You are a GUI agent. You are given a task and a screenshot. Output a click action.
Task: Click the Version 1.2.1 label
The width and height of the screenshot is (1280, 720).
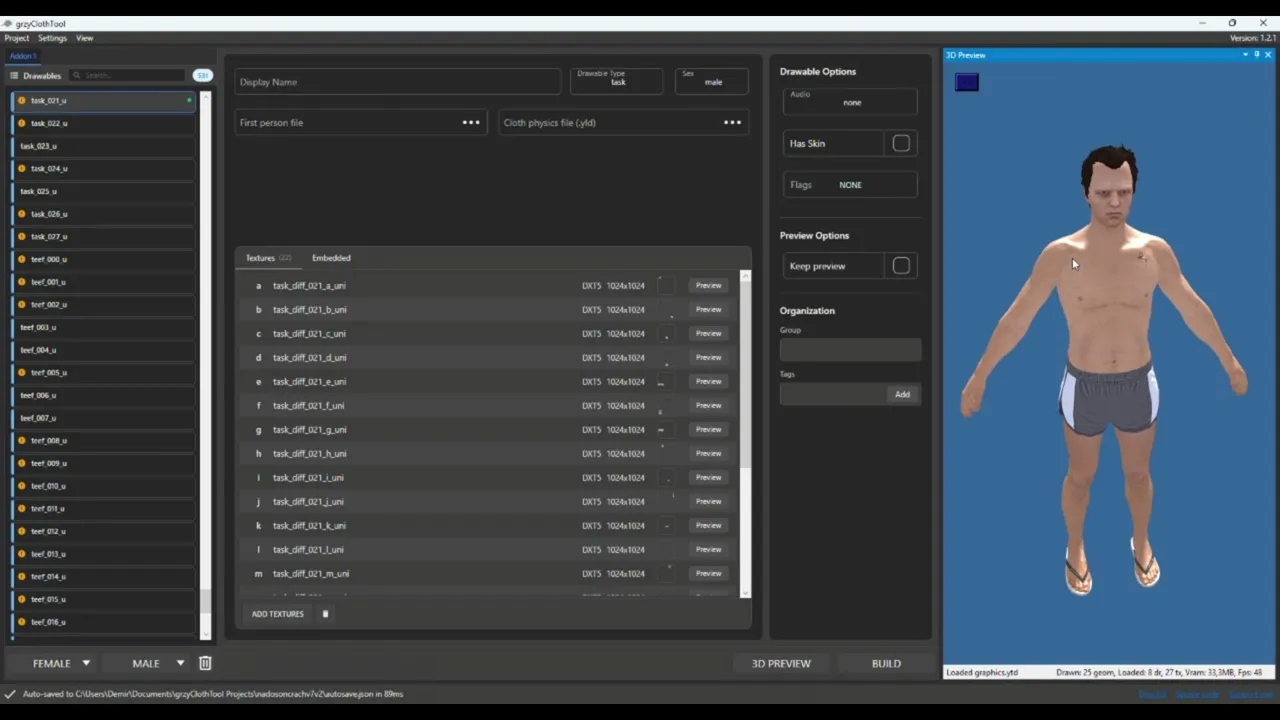pos(1252,39)
